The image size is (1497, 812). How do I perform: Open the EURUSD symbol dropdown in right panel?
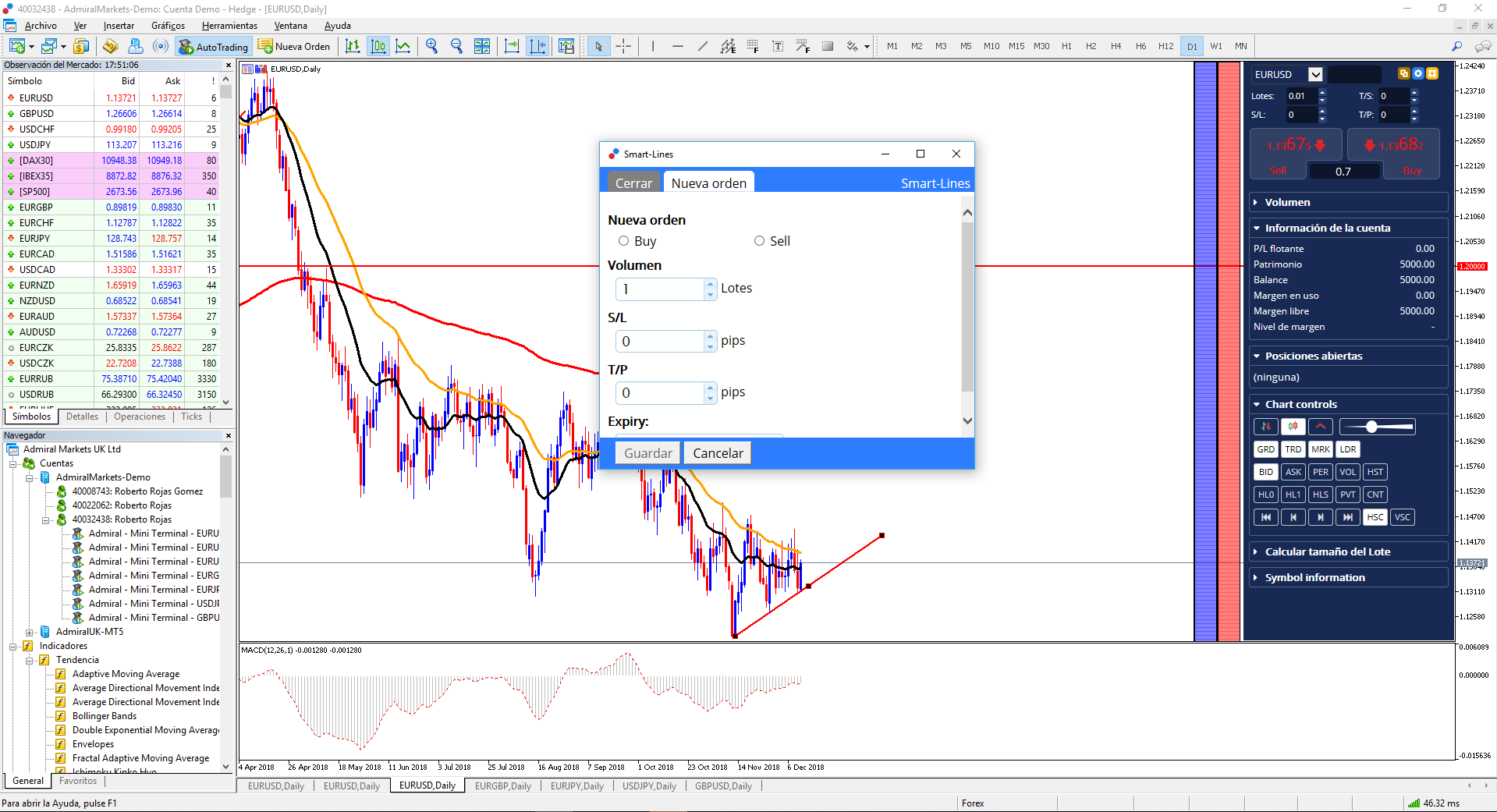coord(1317,74)
